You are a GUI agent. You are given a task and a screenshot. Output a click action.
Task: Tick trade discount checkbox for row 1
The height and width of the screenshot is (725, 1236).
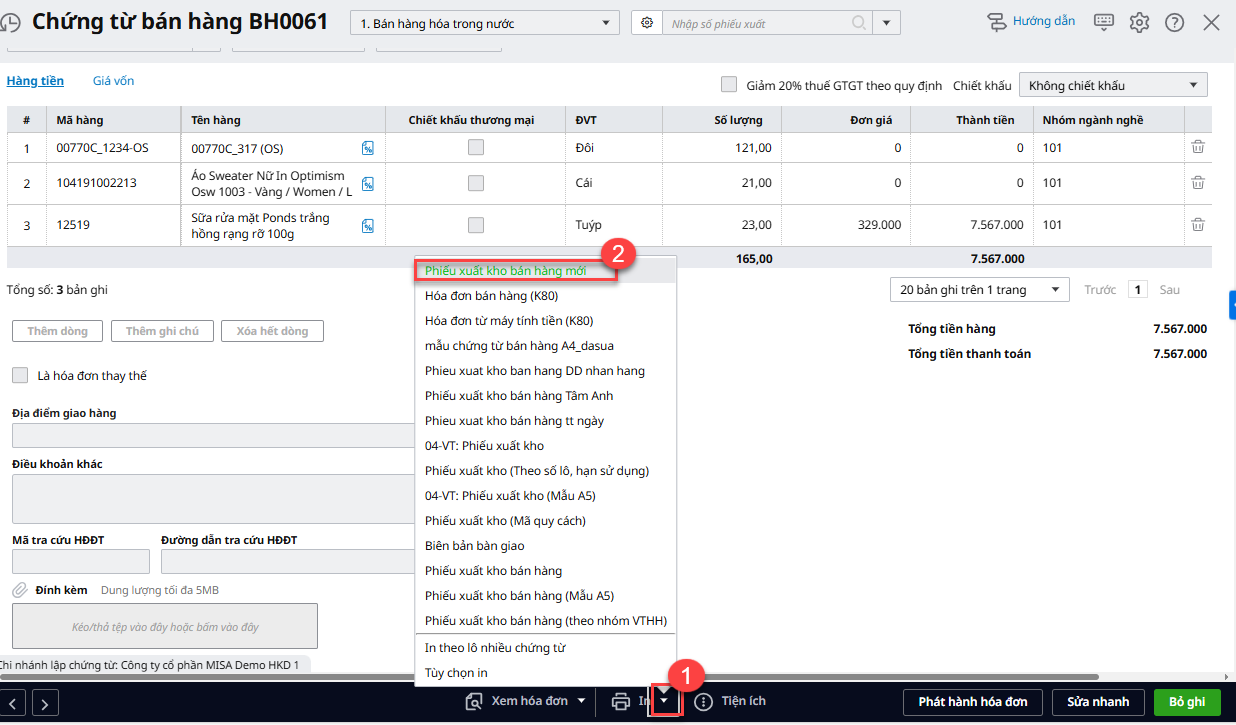click(x=476, y=147)
